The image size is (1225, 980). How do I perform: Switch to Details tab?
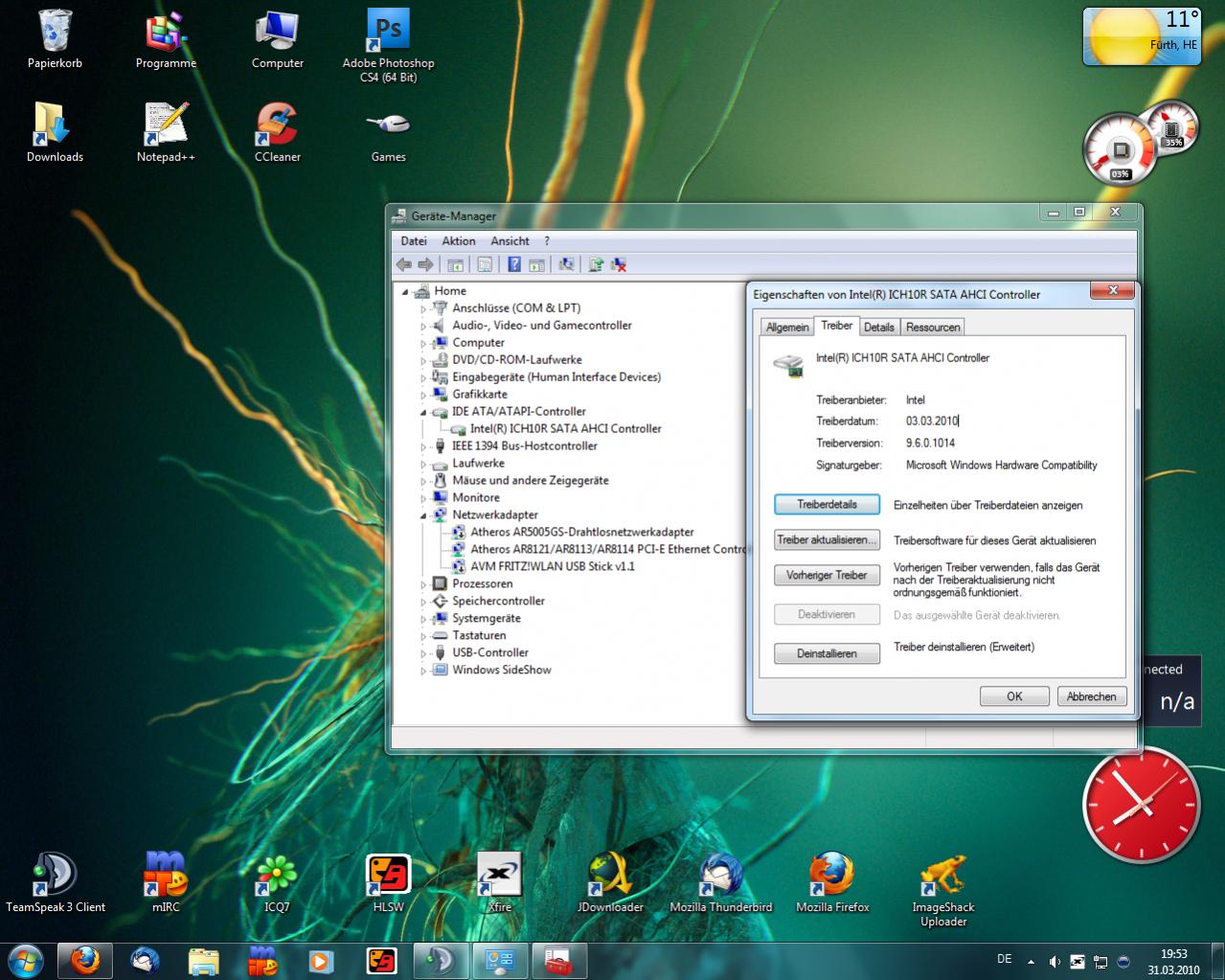pos(878,328)
